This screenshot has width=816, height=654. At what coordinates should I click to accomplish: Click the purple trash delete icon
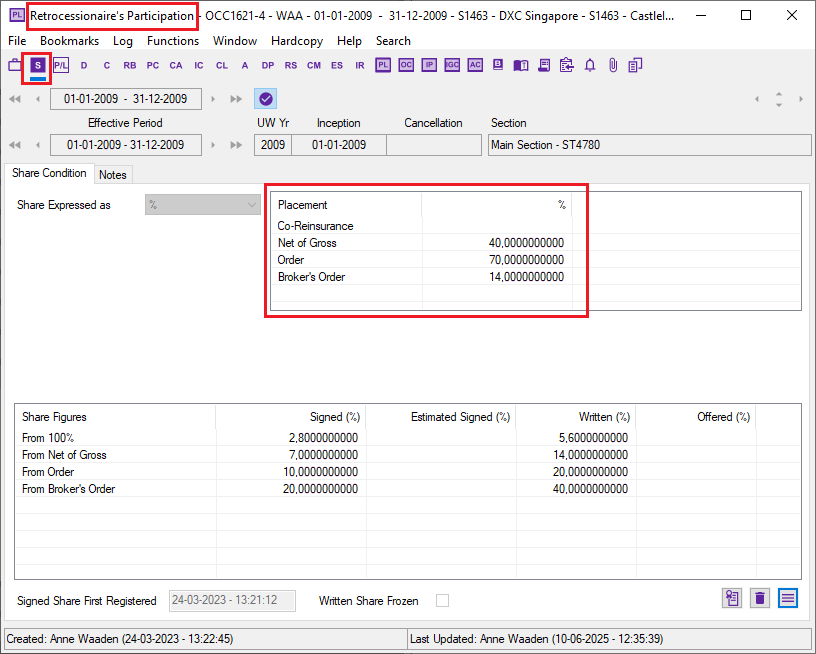760,598
